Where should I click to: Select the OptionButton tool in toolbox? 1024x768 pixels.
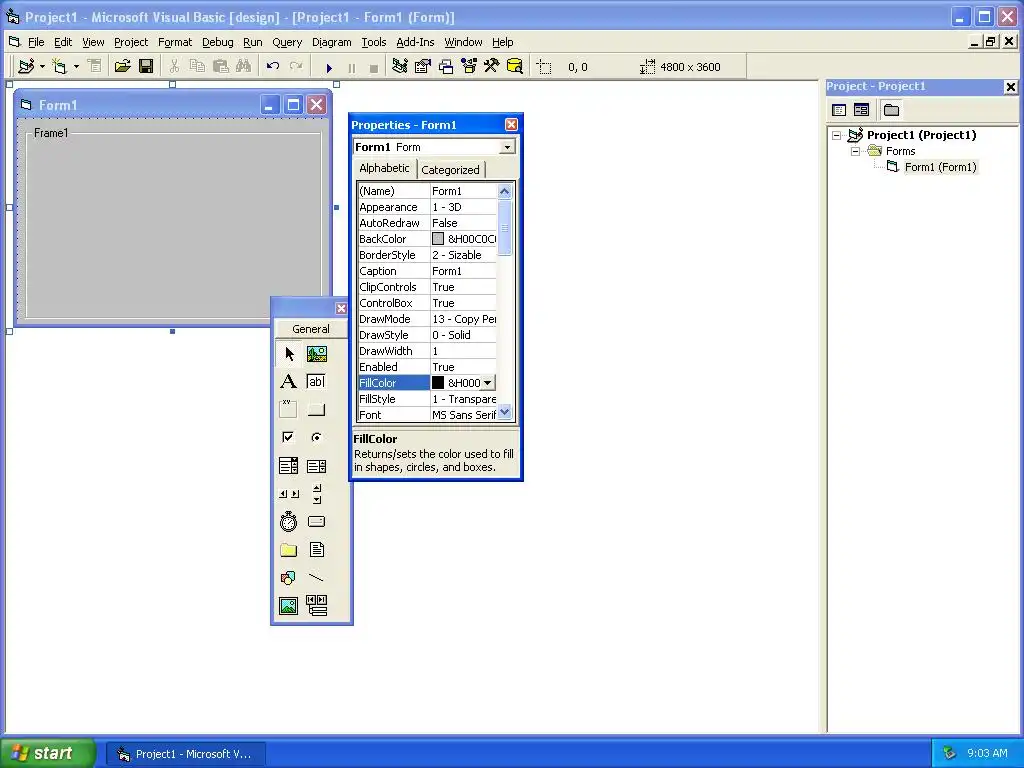[x=317, y=438]
